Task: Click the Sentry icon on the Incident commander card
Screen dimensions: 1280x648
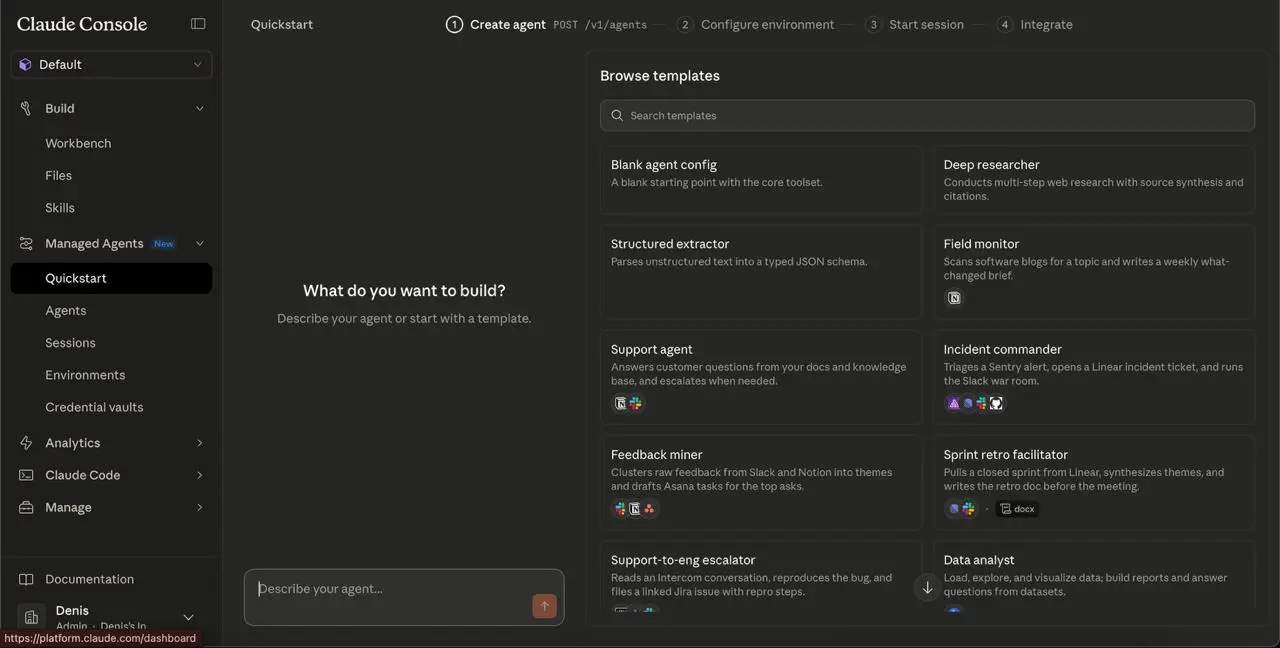Action: tap(953, 403)
